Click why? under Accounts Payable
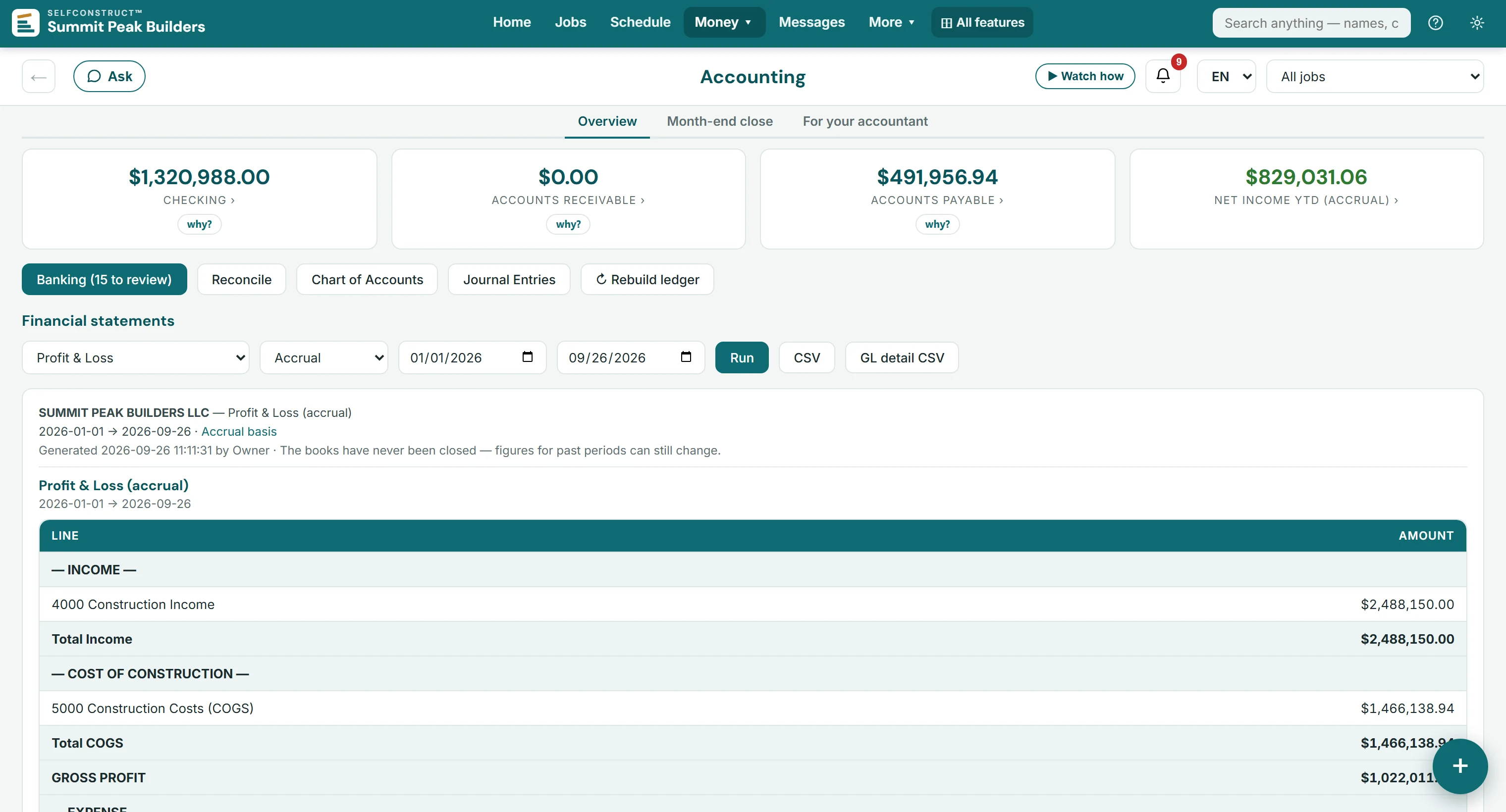This screenshot has width=1506, height=812. click(937, 224)
